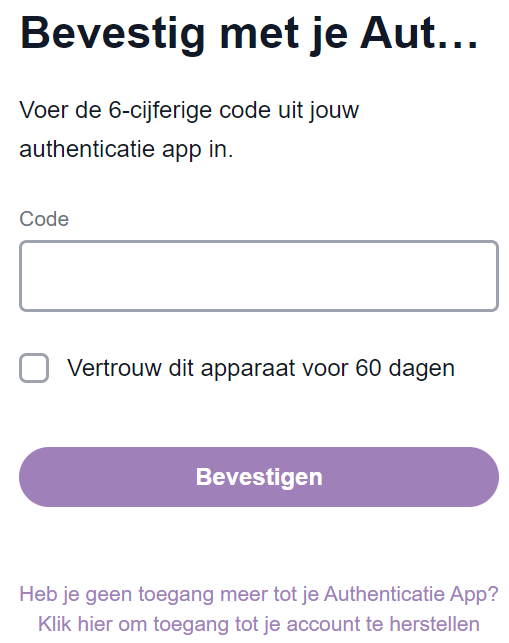
Task: Place cursor in the empty Code textbox
Action: tap(259, 276)
